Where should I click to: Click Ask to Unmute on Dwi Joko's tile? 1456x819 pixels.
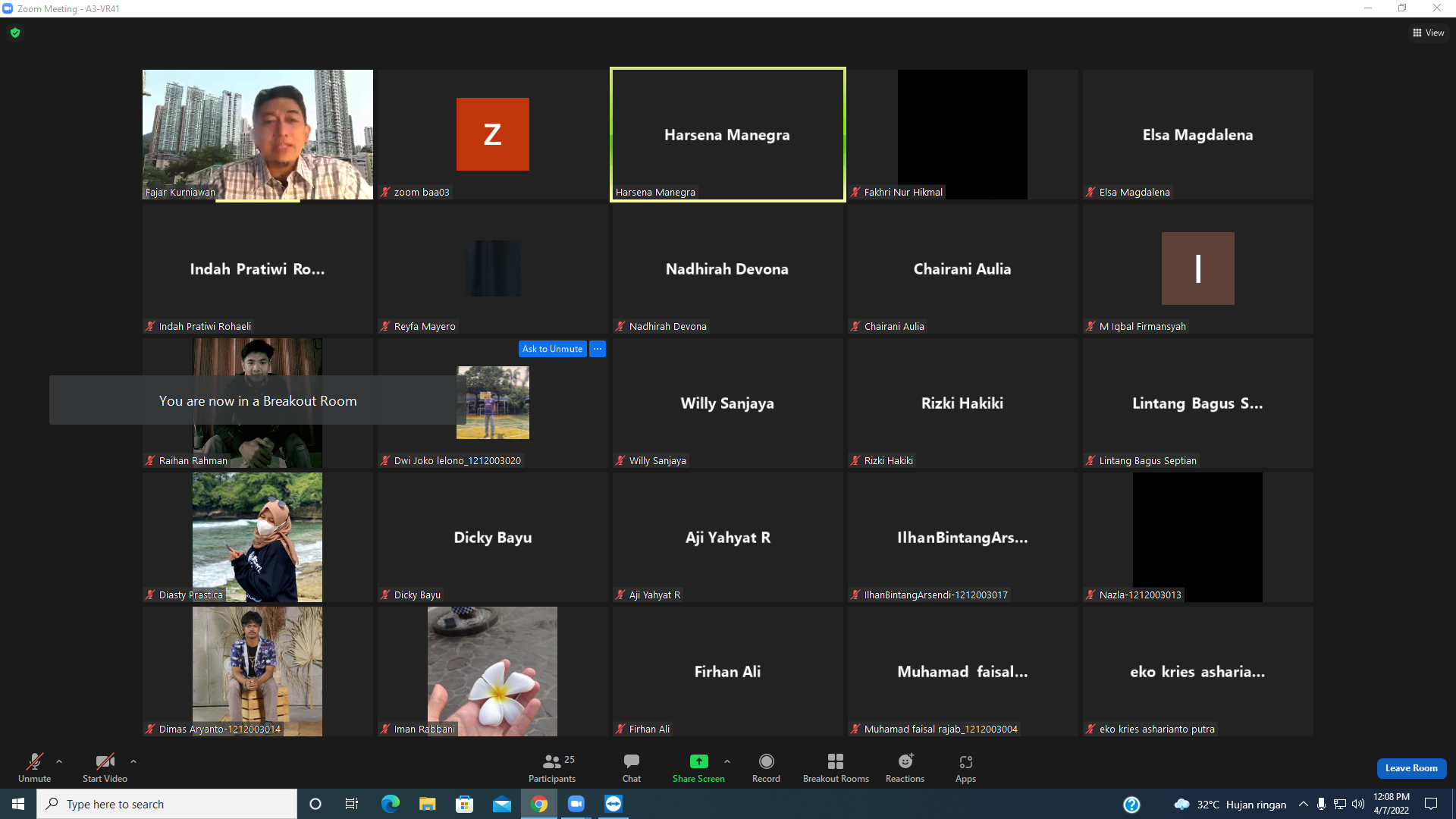(x=552, y=349)
